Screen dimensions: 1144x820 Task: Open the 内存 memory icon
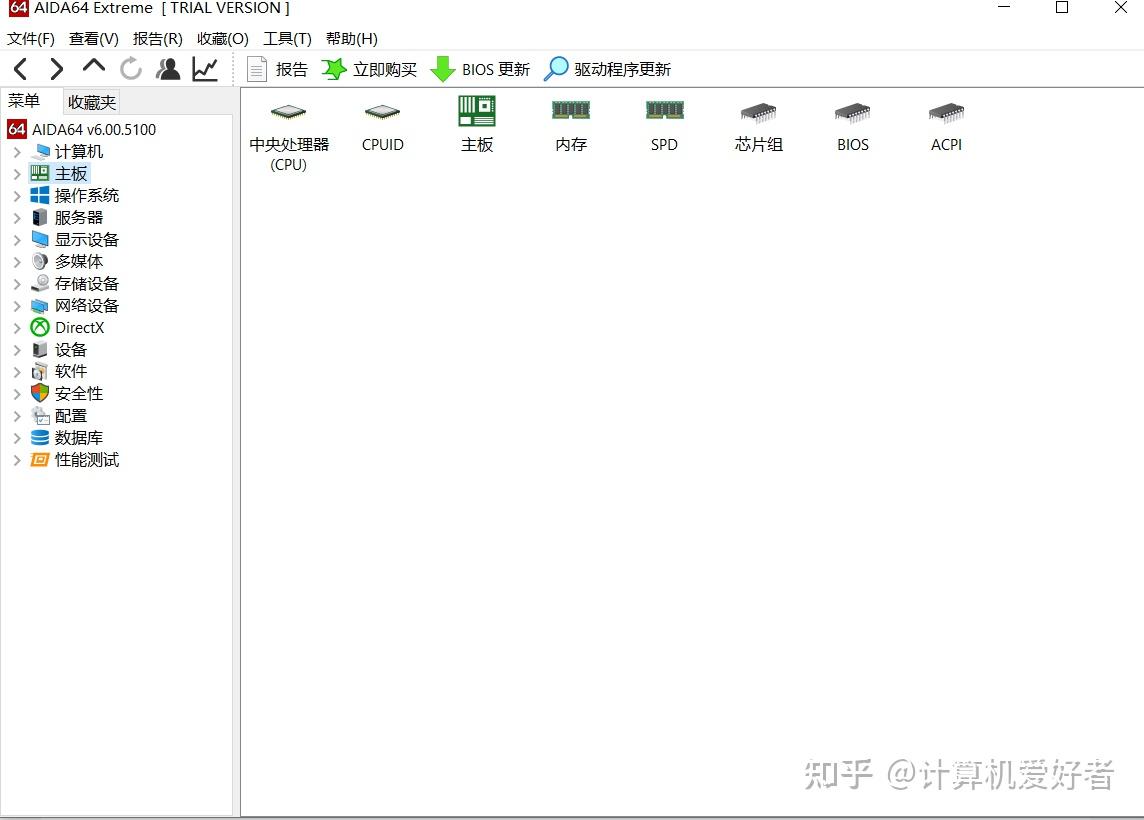(571, 125)
